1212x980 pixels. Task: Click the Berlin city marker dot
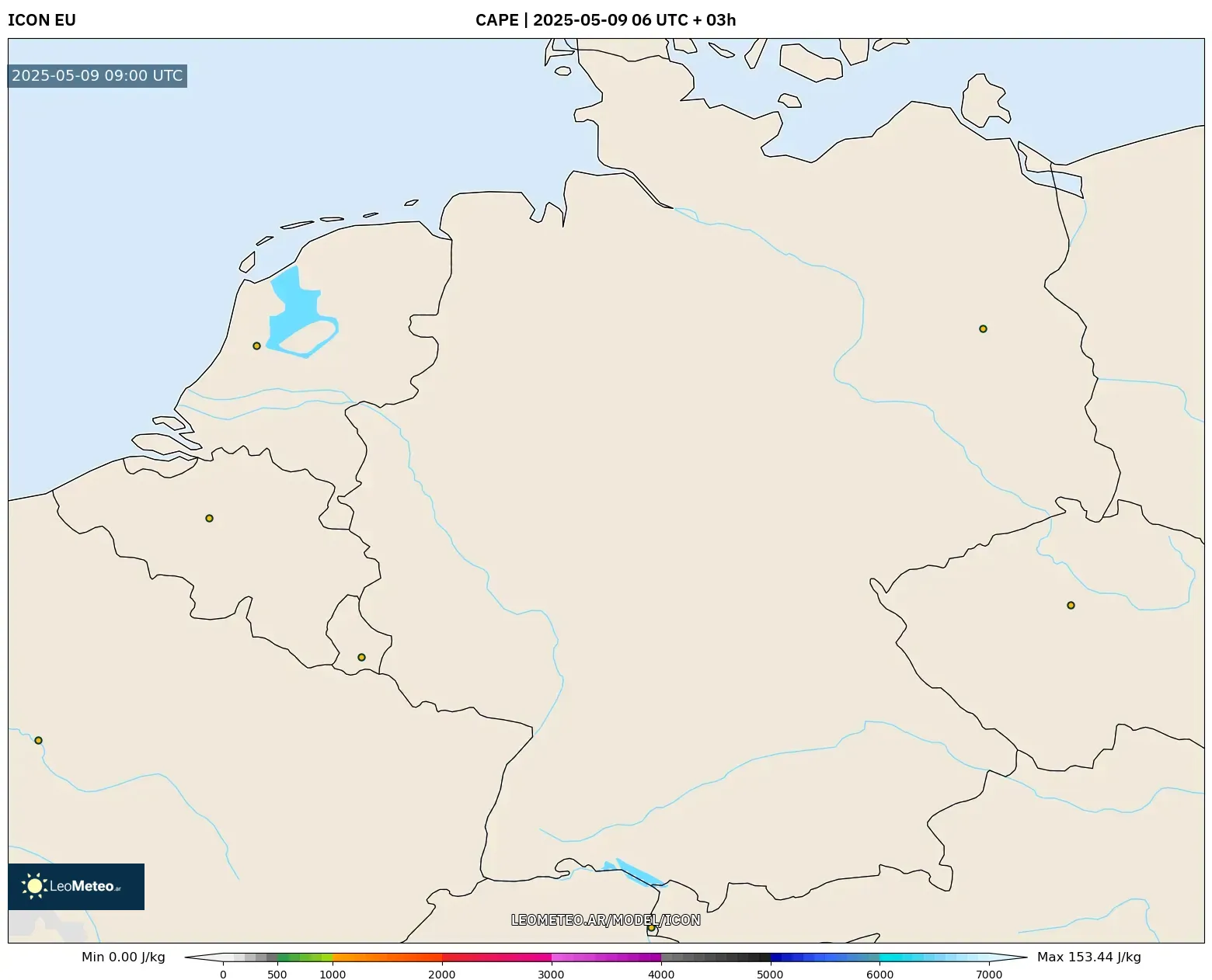[983, 328]
